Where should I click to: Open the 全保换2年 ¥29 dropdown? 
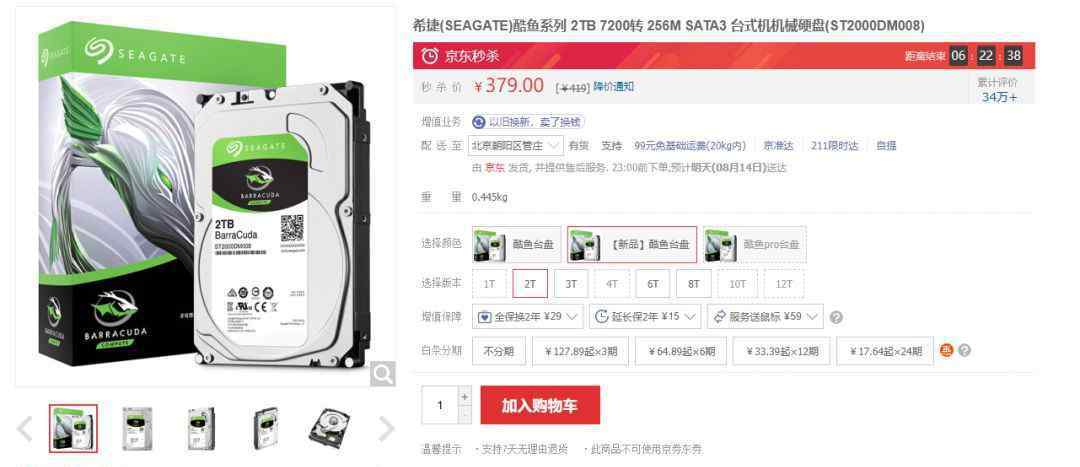(528, 317)
